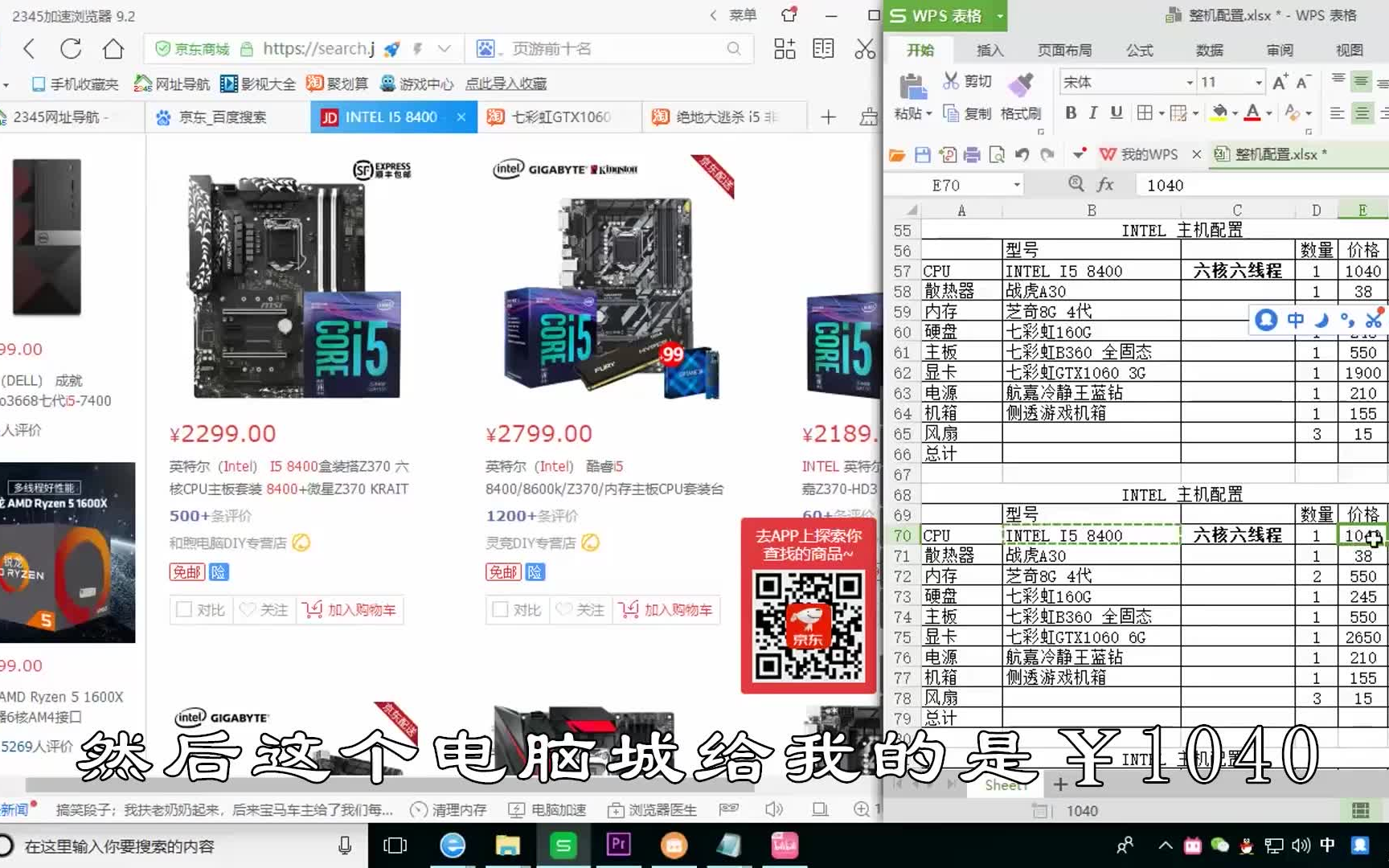
Task: Open reading mode book icon
Action: pos(823,49)
